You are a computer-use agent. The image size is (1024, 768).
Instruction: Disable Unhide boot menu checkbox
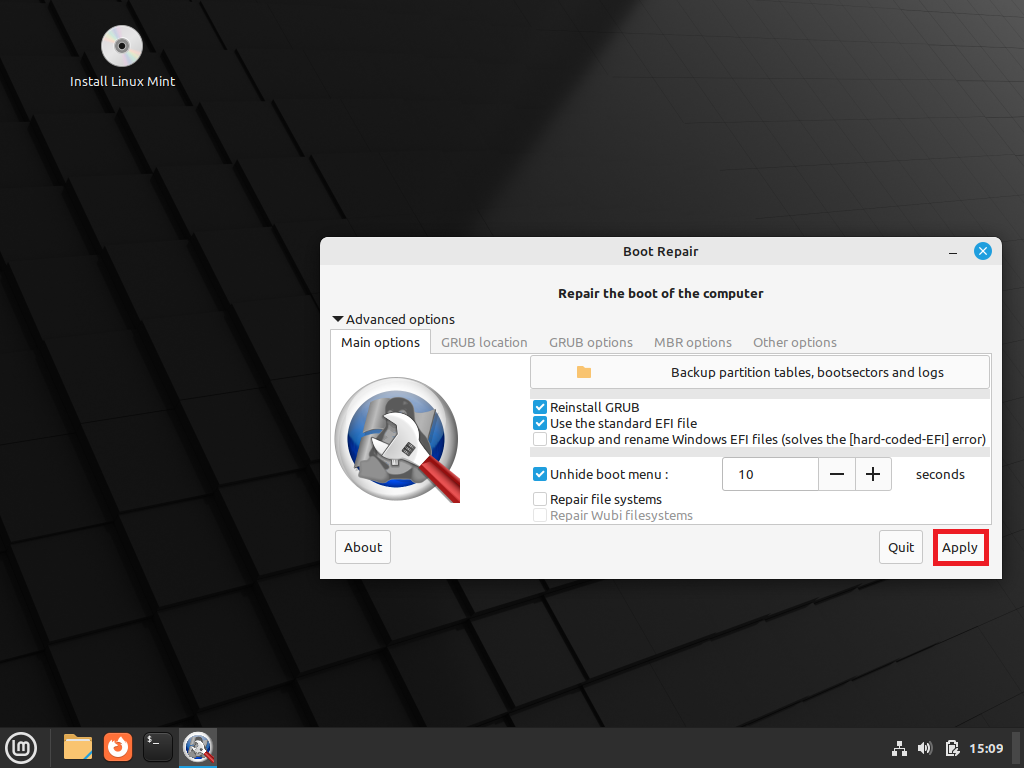pos(540,474)
